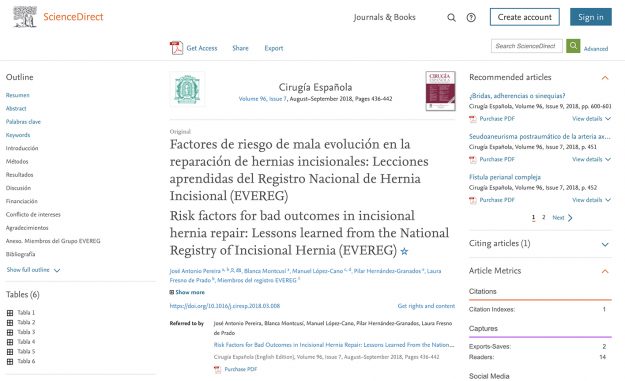Click the green search submit button
Viewport: 625px width, 381px height.
[573, 46]
